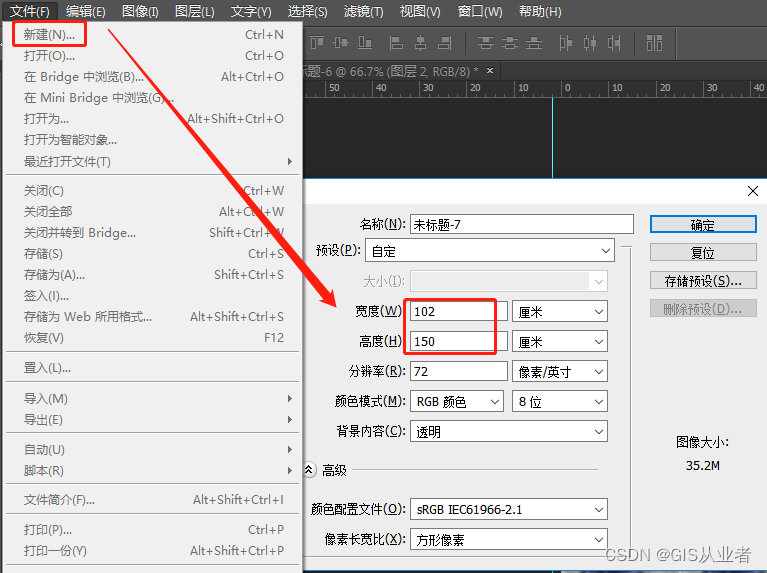Click the 宽度(W) field showing 102

click(458, 312)
